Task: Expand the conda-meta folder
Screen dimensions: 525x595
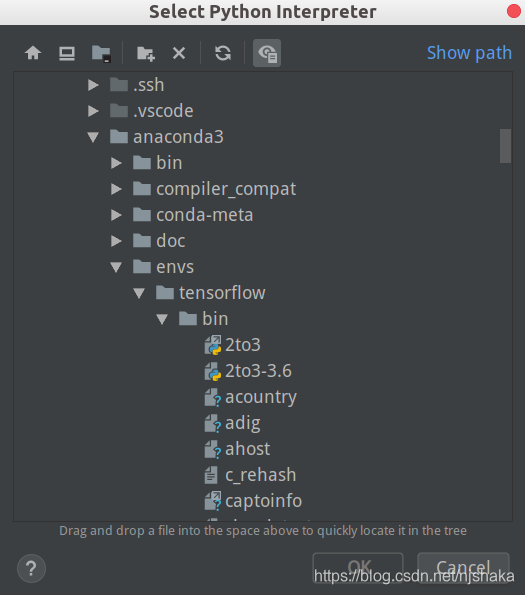Action: tap(116, 215)
